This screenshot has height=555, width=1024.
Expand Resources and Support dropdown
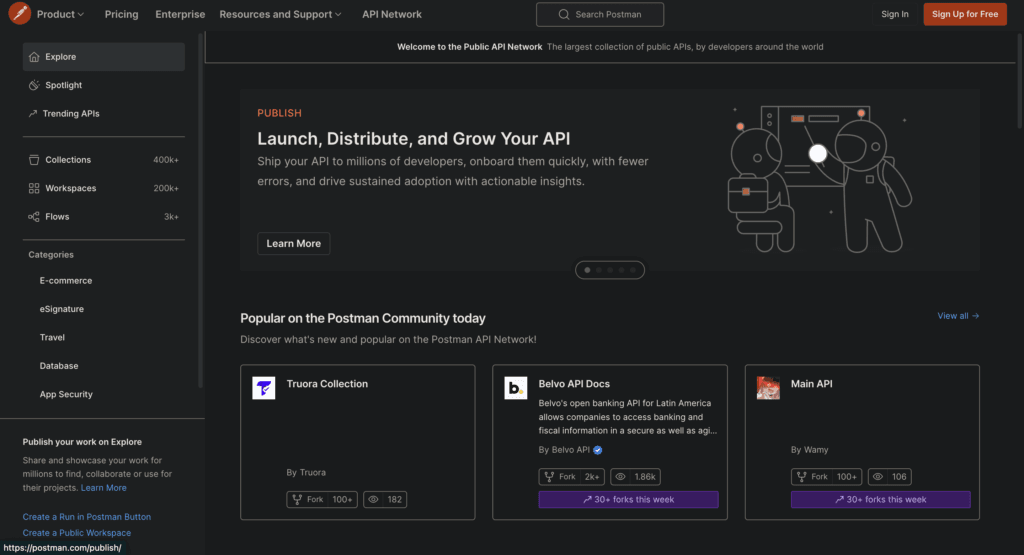(280, 14)
